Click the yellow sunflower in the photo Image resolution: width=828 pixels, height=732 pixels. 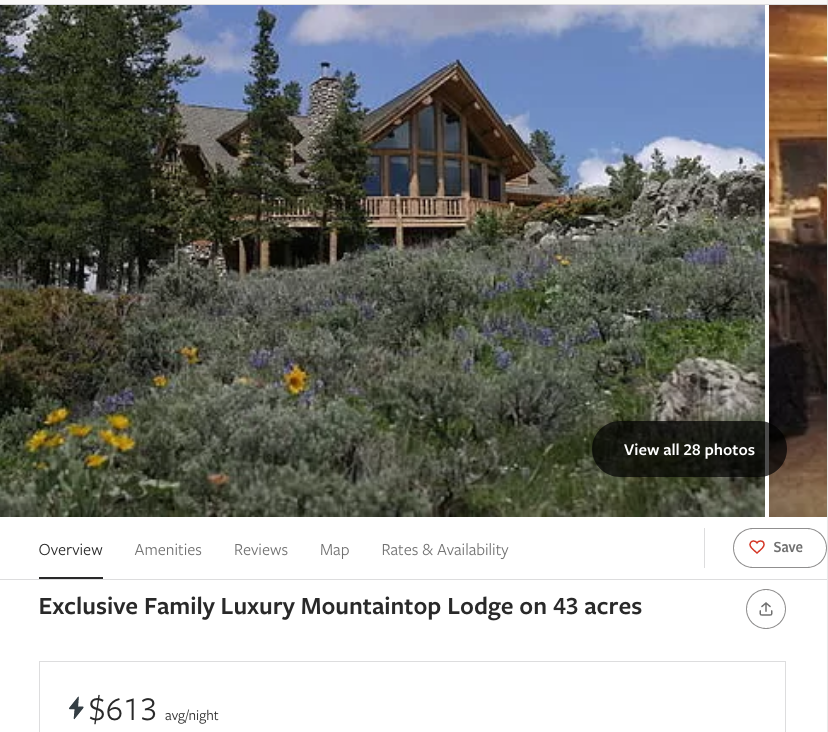[296, 379]
